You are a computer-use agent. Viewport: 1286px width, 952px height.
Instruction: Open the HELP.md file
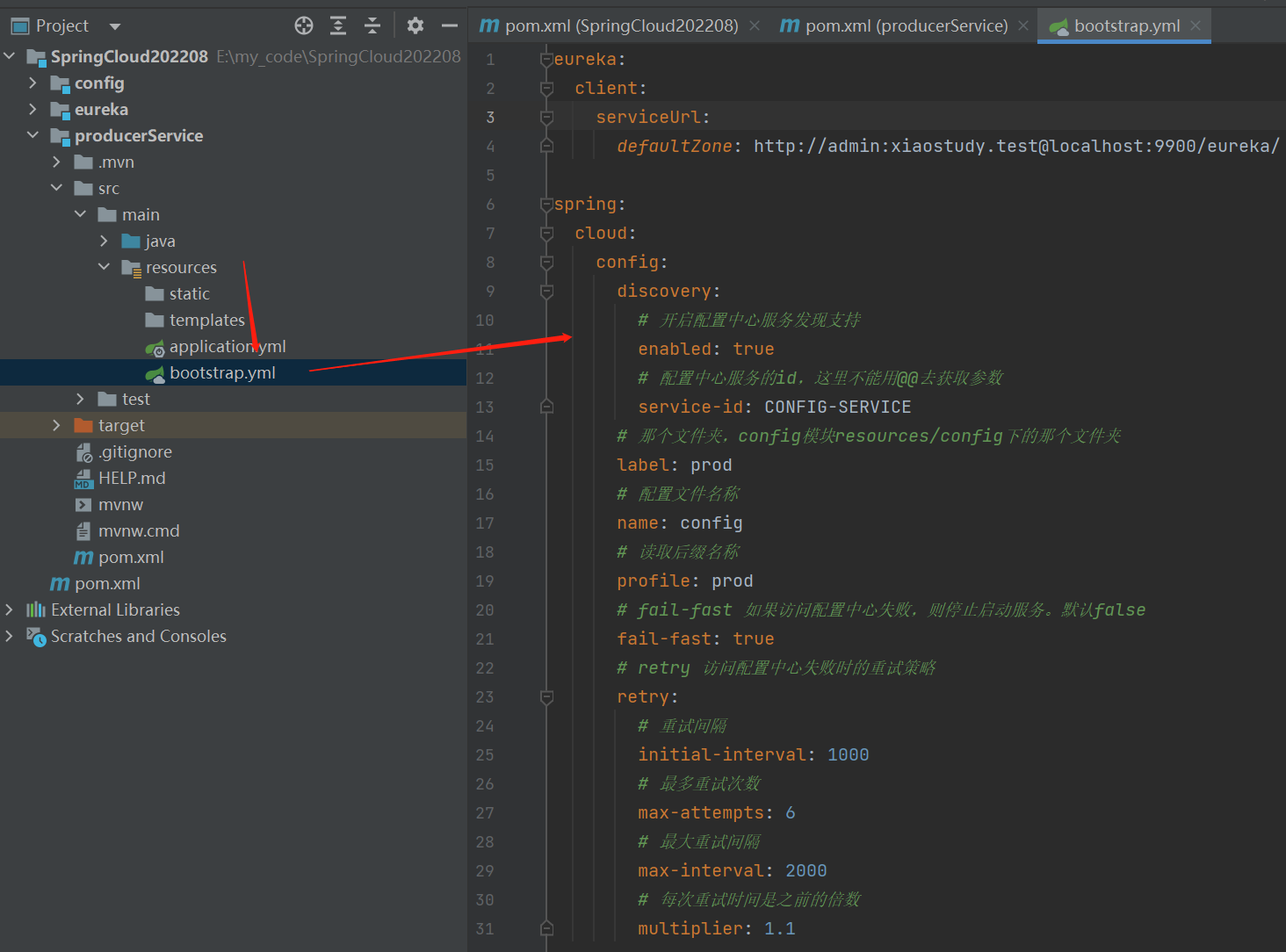point(132,478)
